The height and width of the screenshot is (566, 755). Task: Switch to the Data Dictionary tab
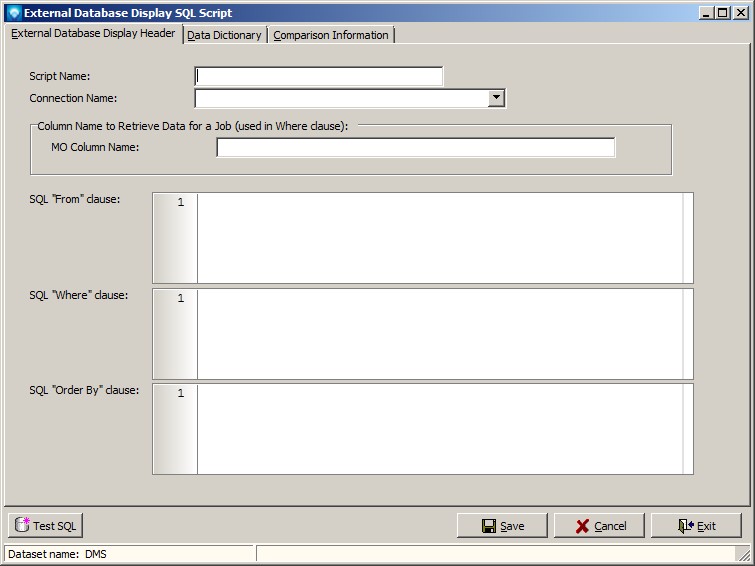[224, 35]
